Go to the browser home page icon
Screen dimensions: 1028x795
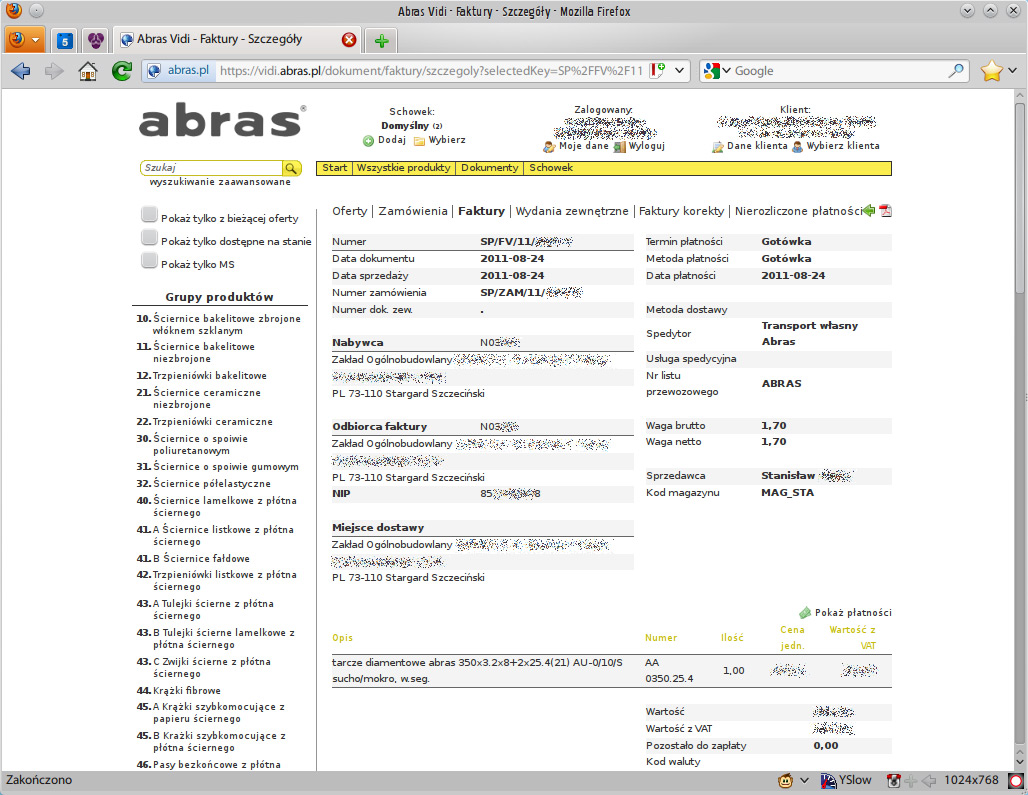click(88, 71)
